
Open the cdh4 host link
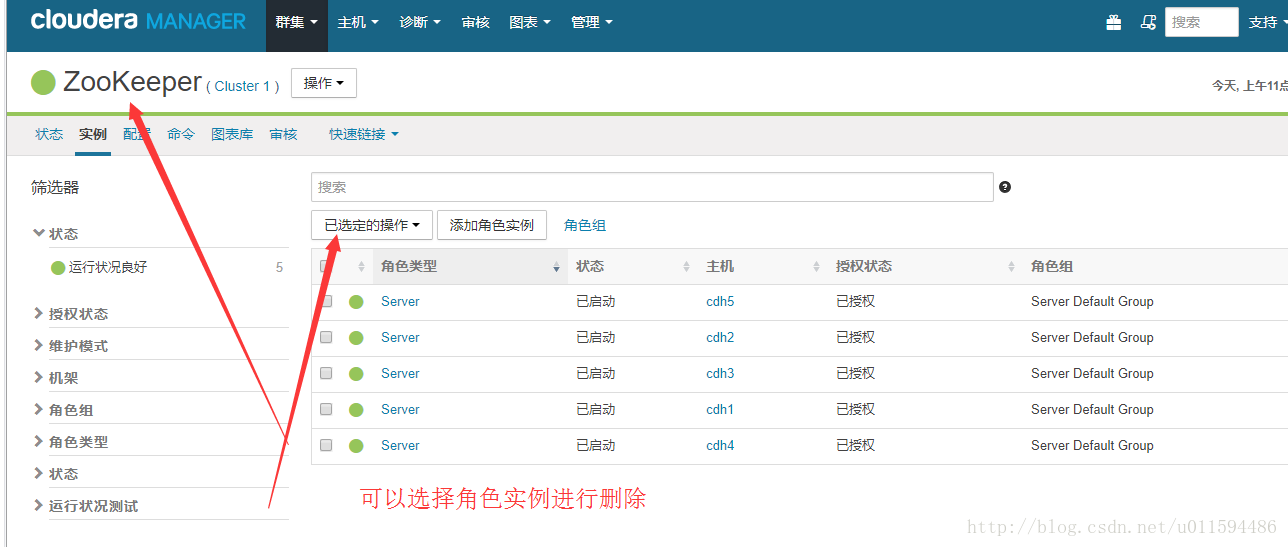(x=720, y=445)
